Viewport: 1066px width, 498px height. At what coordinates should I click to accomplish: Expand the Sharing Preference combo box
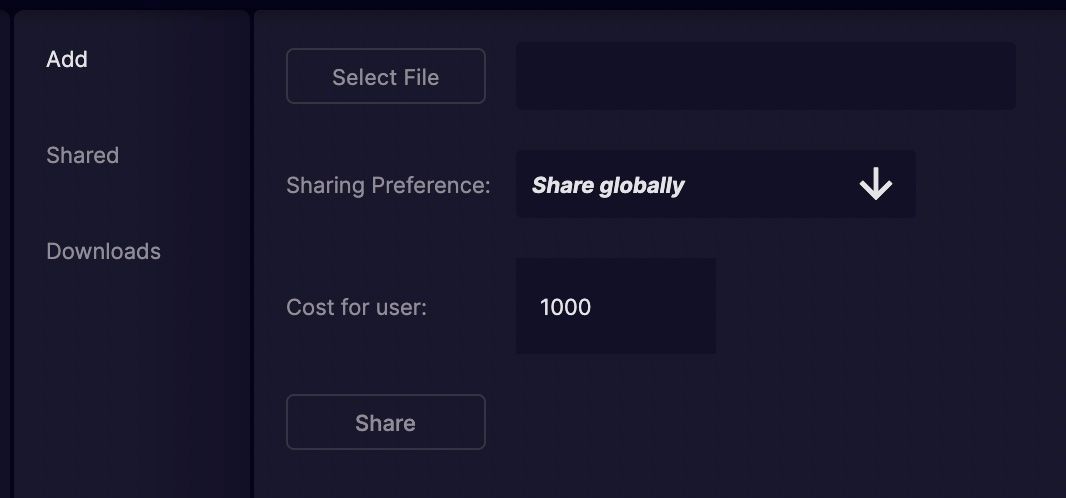point(715,184)
